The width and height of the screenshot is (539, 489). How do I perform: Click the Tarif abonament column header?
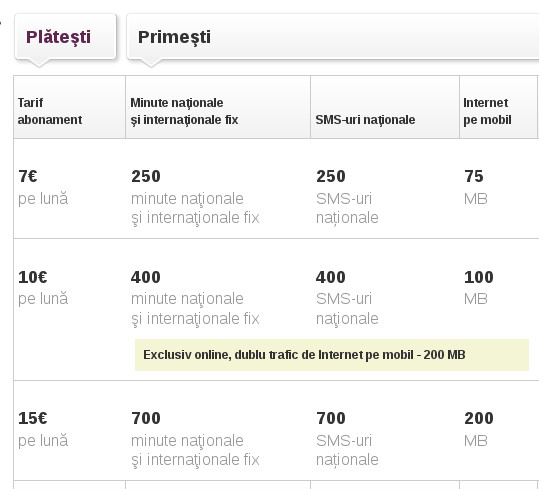coord(69,107)
